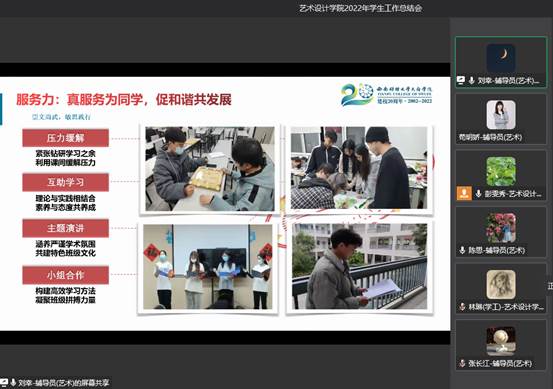Screen dimensions: 553x389
Task: Click the meeting title 艺术设计学院2022年学生工作总结会
Action: pos(360,8)
